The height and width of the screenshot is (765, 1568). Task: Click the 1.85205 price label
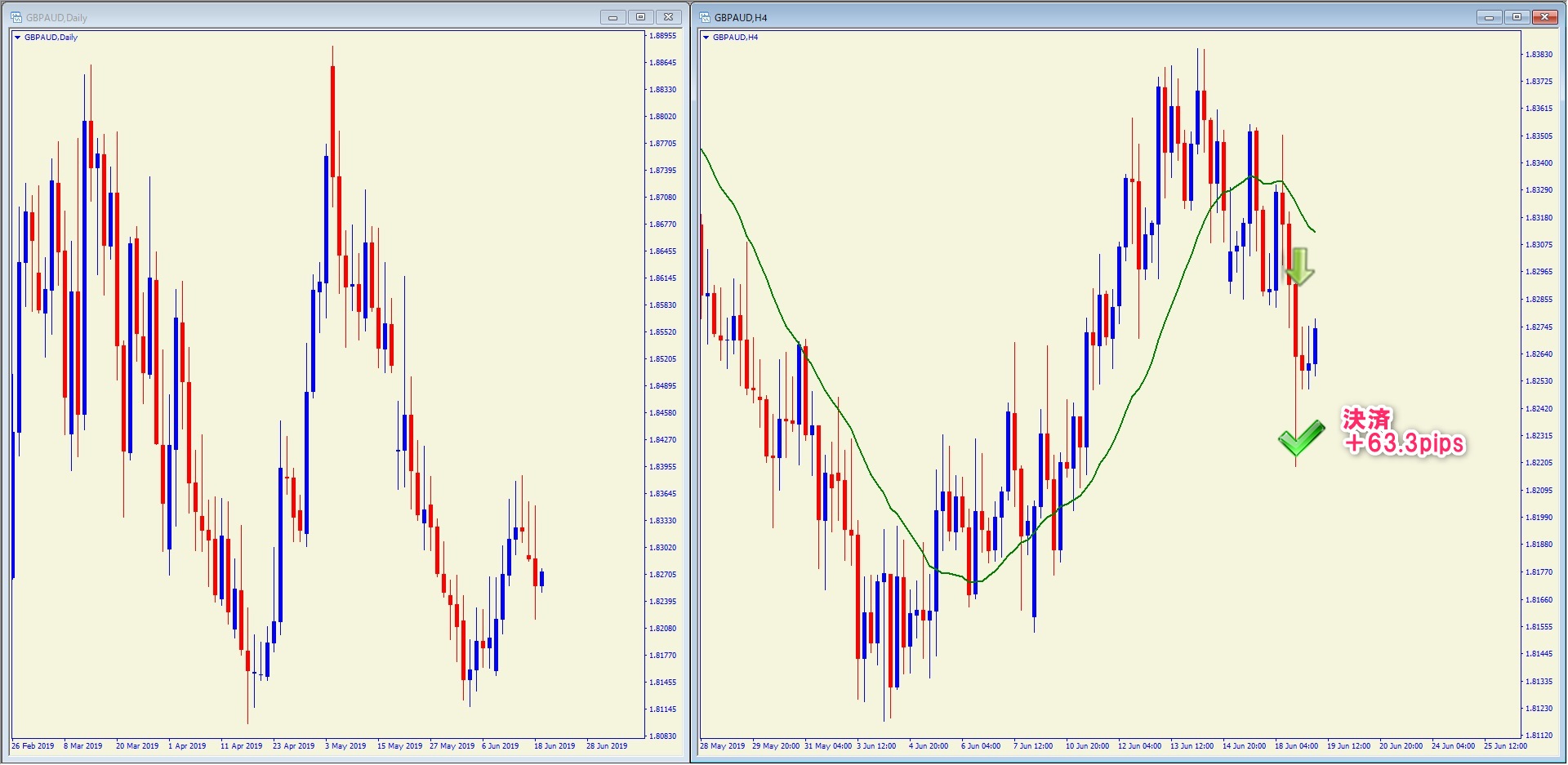point(663,359)
